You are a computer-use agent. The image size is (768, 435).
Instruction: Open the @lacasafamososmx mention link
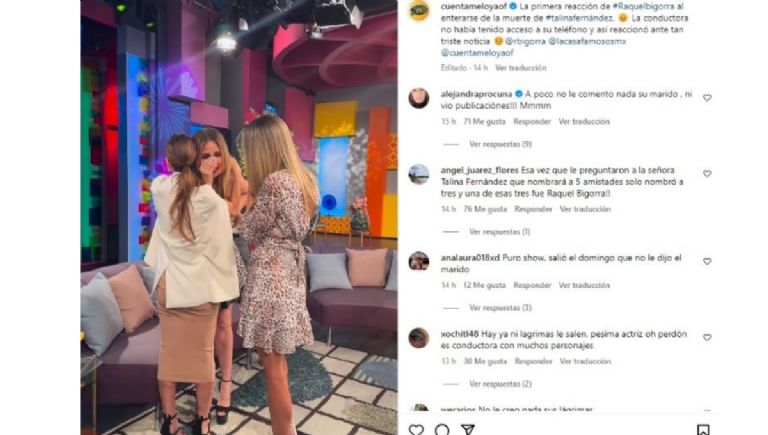click(587, 41)
